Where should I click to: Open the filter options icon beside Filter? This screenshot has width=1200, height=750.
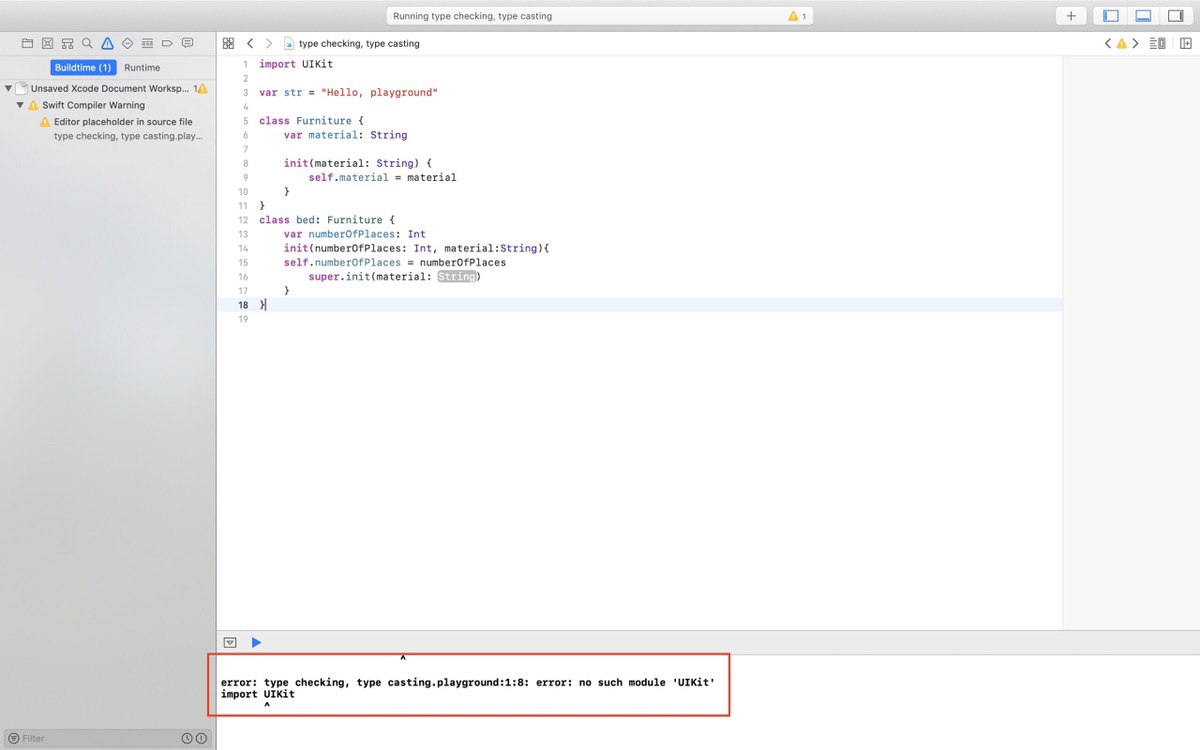pos(13,738)
